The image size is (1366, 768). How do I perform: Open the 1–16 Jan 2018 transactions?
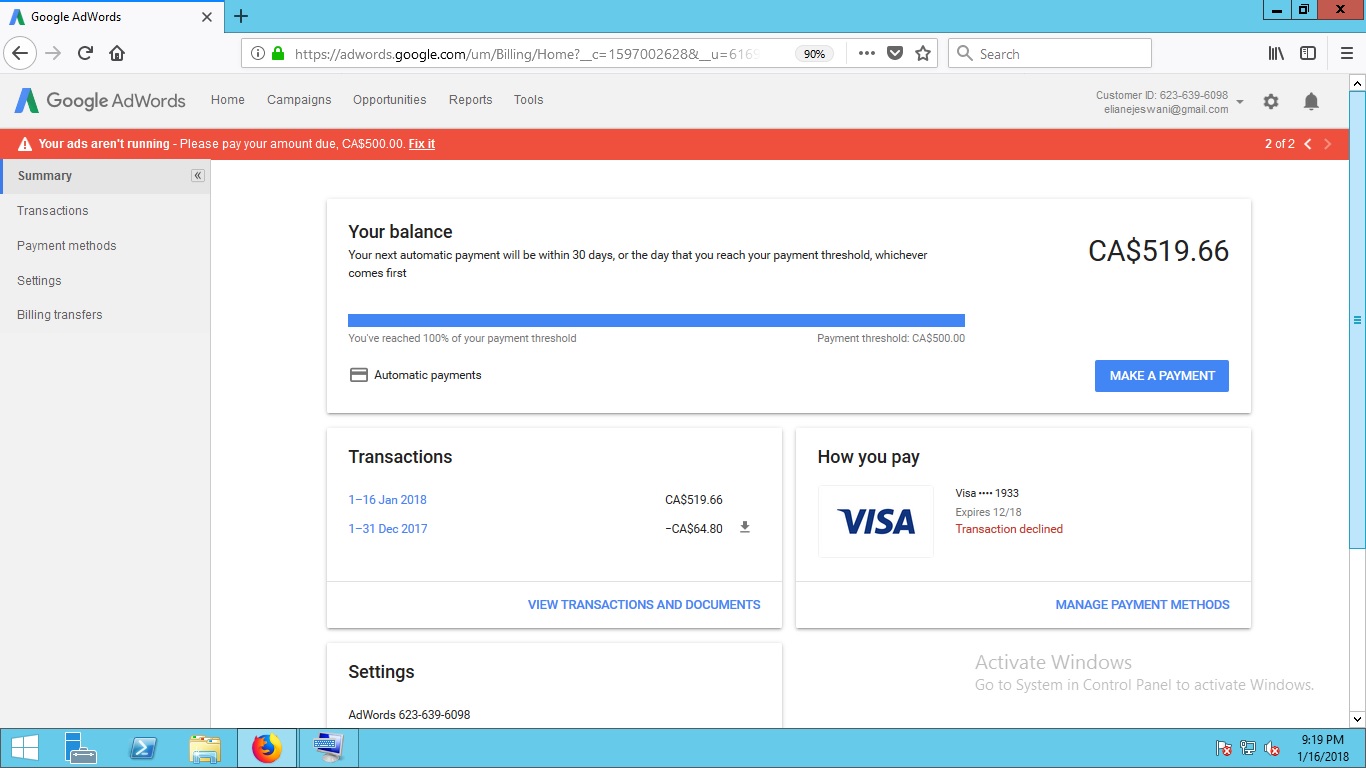click(388, 500)
